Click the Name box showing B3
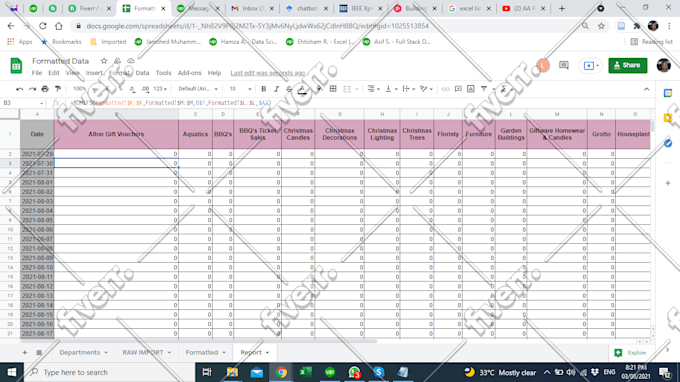The image size is (680, 382). coord(23,103)
